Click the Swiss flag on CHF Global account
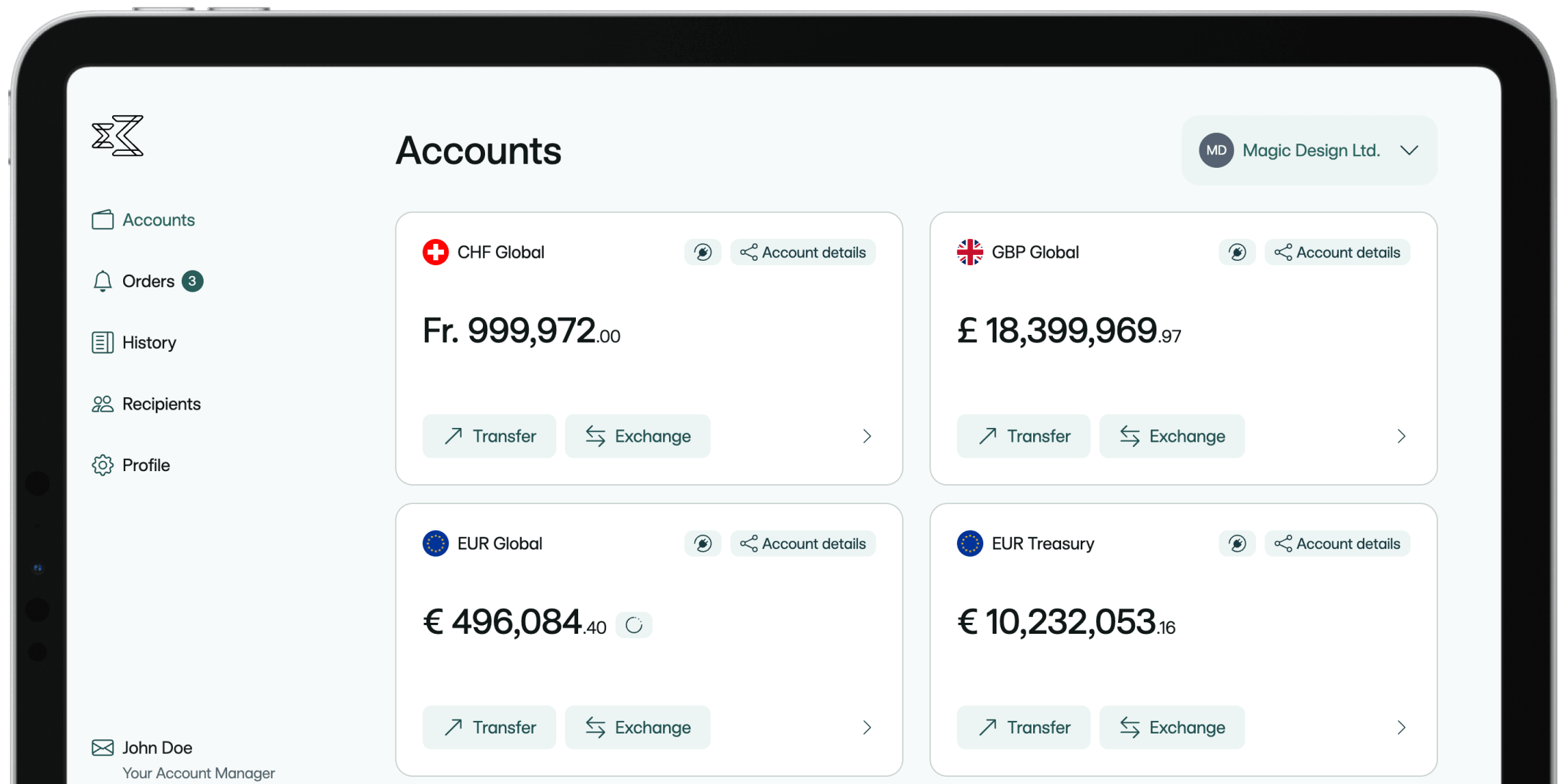 [435, 253]
